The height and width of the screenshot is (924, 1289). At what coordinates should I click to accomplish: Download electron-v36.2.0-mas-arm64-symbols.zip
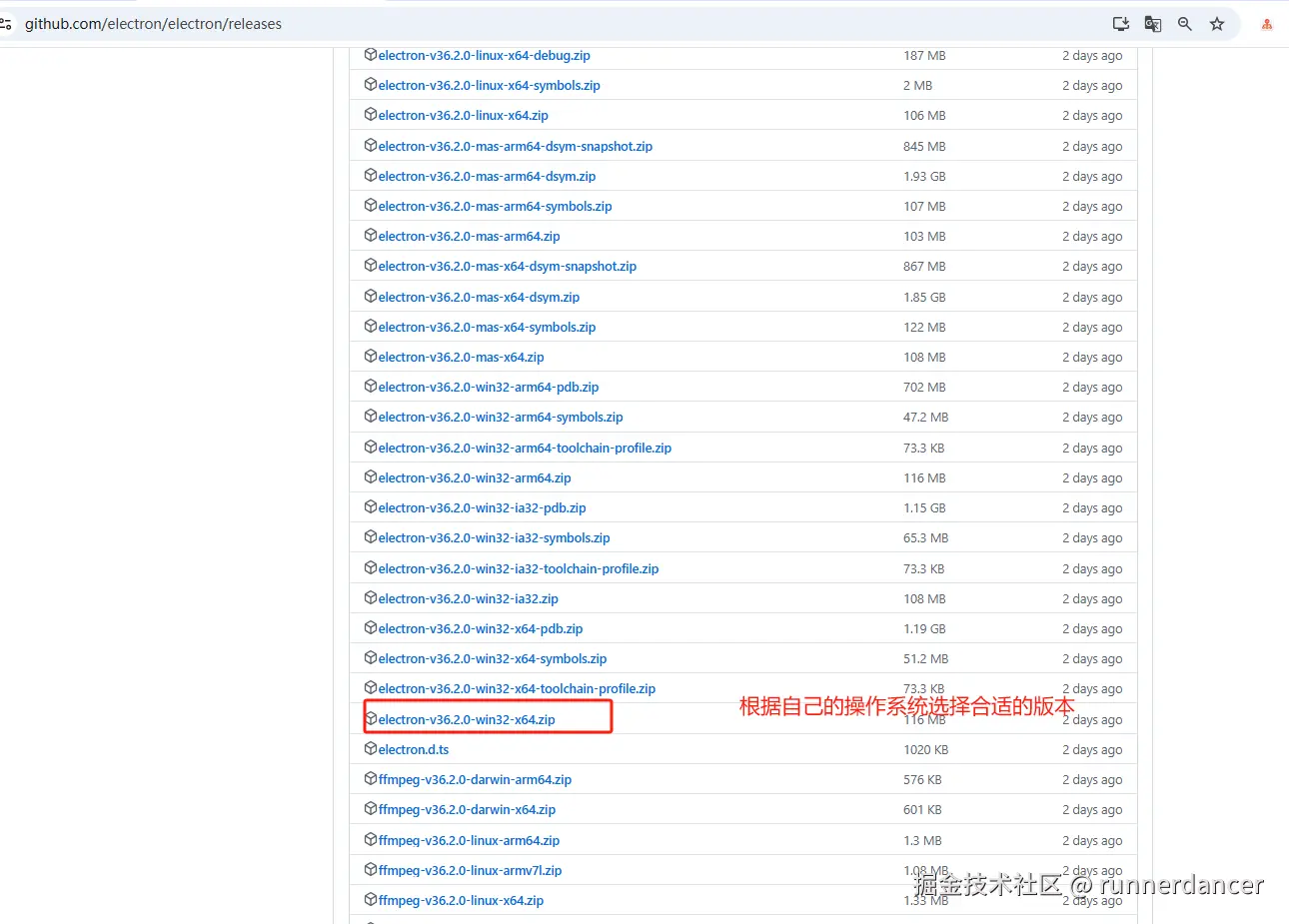(x=495, y=207)
